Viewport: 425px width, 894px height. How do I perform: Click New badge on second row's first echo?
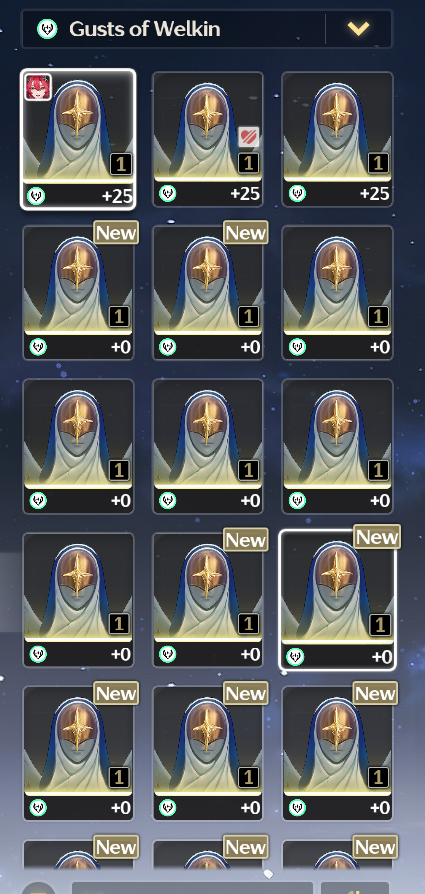[116, 233]
